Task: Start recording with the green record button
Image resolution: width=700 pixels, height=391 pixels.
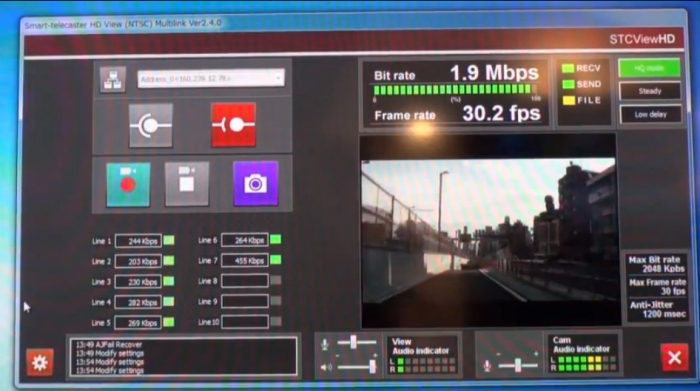Action: point(128,184)
